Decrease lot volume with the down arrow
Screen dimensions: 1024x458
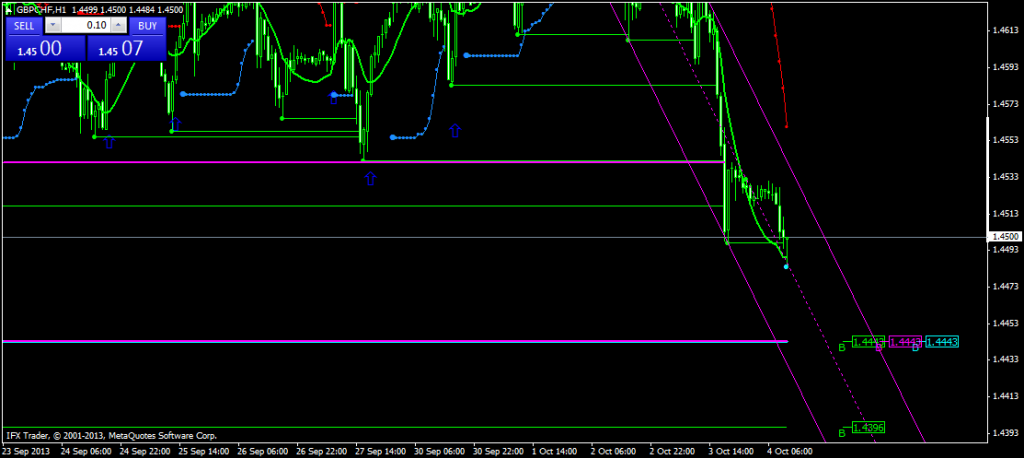coord(53,24)
